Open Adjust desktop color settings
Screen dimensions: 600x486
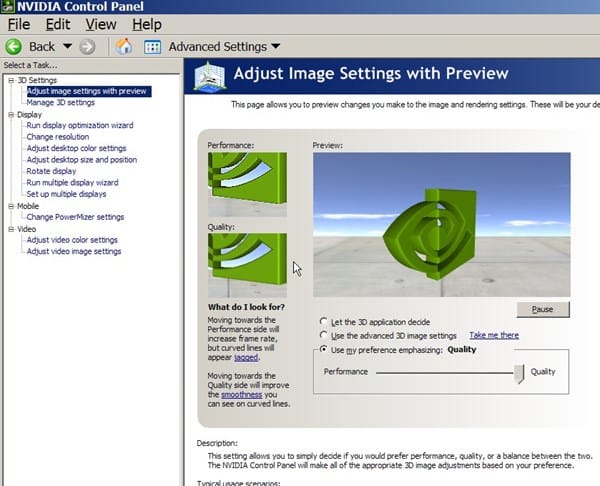(x=77, y=148)
